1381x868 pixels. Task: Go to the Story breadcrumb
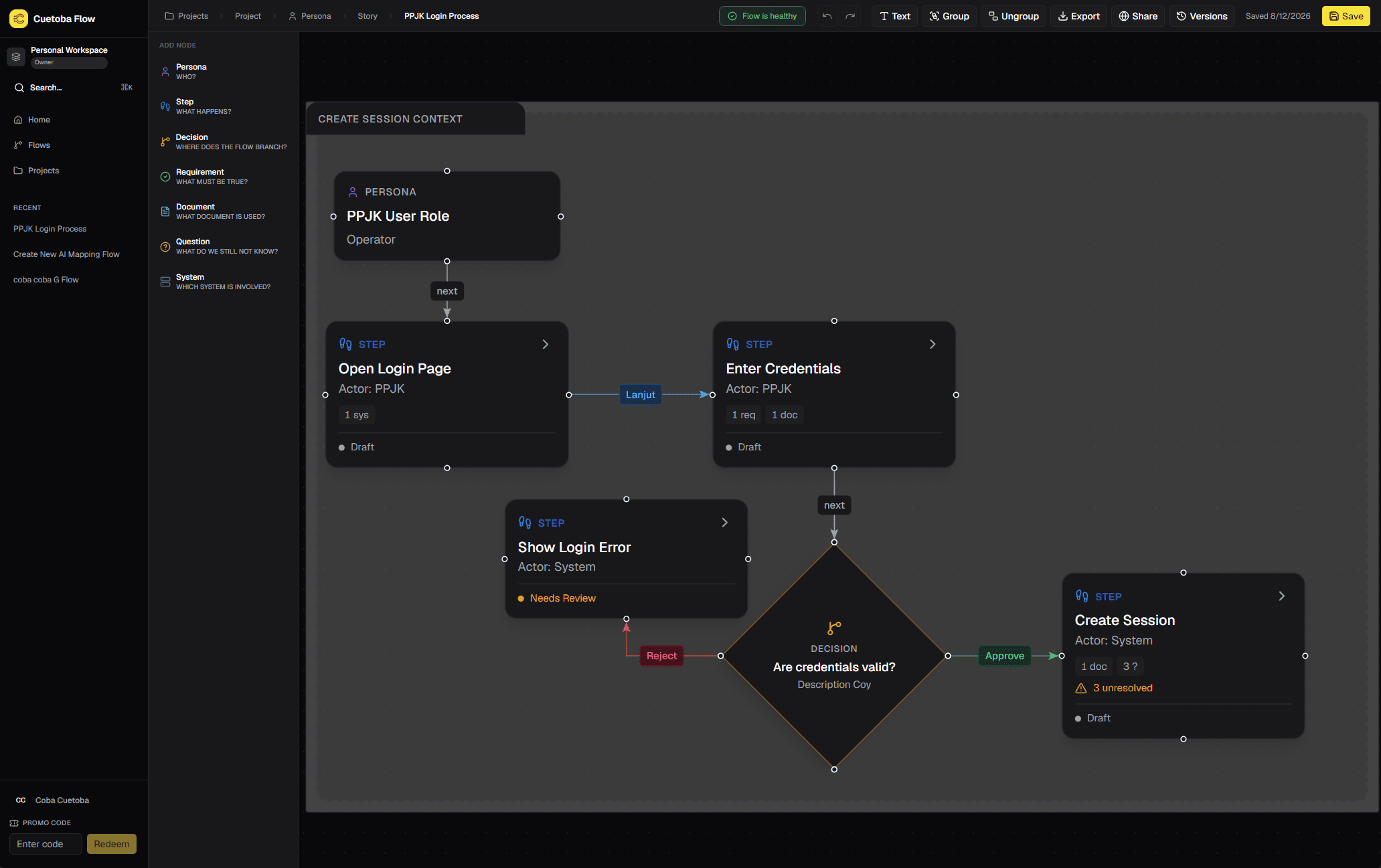[368, 16]
